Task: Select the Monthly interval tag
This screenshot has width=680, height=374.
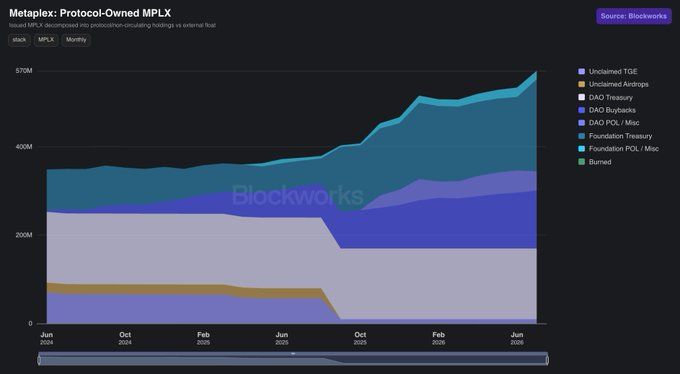Action: coord(76,40)
